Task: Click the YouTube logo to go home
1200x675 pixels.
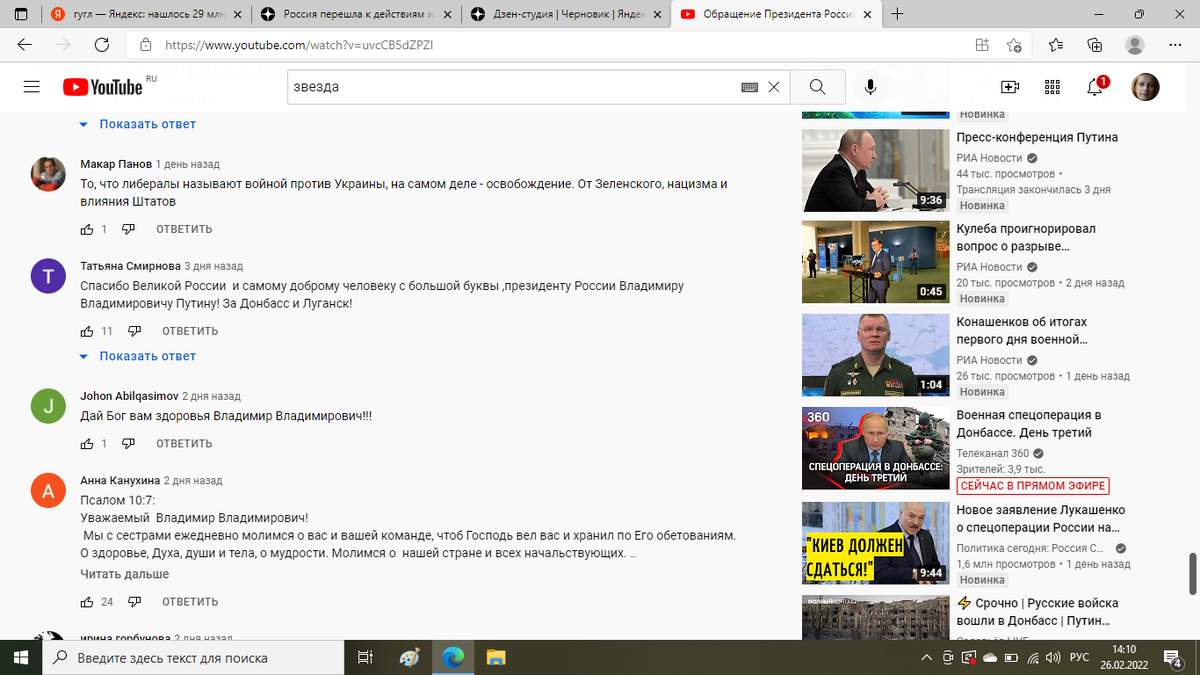Action: [x=100, y=86]
